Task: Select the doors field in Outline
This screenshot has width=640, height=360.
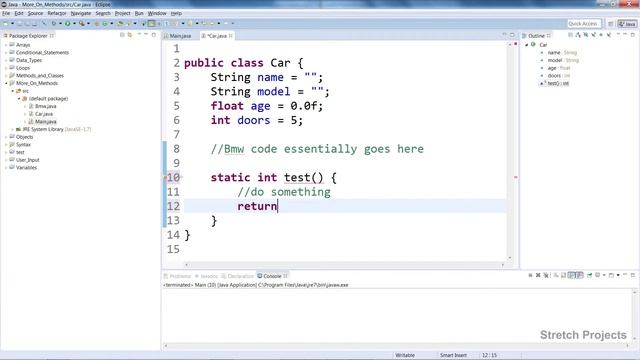Action: [x=558, y=76]
